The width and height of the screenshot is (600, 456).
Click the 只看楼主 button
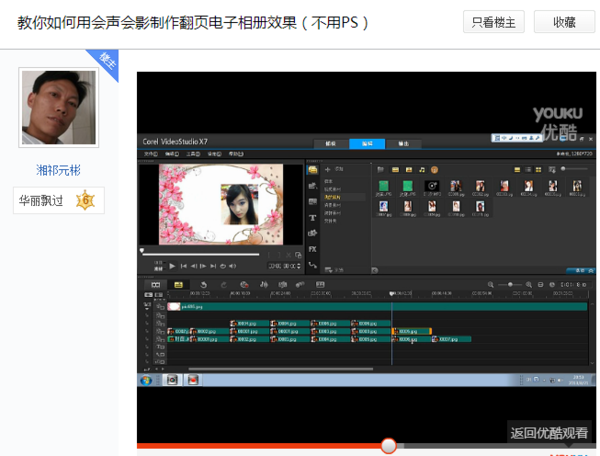tap(494, 22)
